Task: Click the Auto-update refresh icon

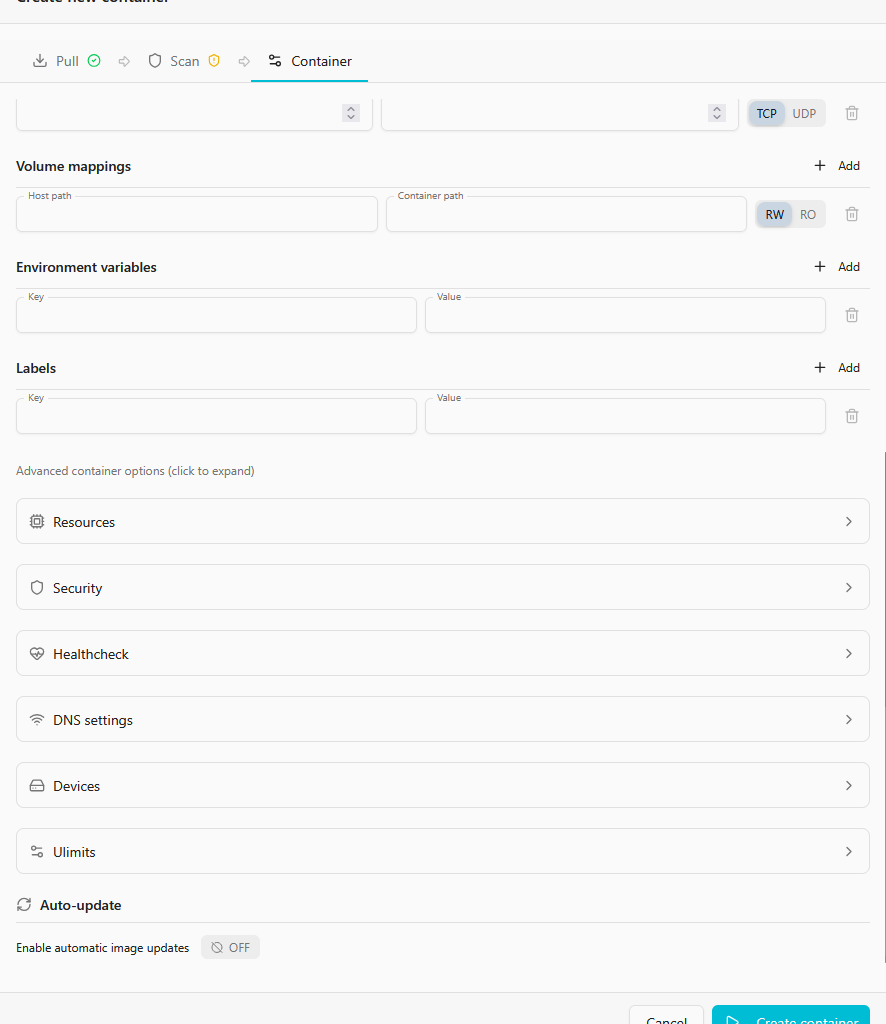Action: click(24, 905)
